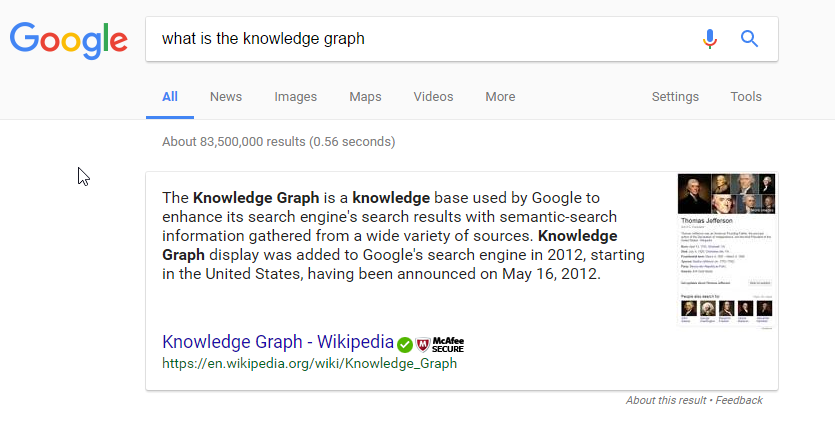Start voice search with microphone icon
The height and width of the screenshot is (422, 835).
tap(710, 39)
